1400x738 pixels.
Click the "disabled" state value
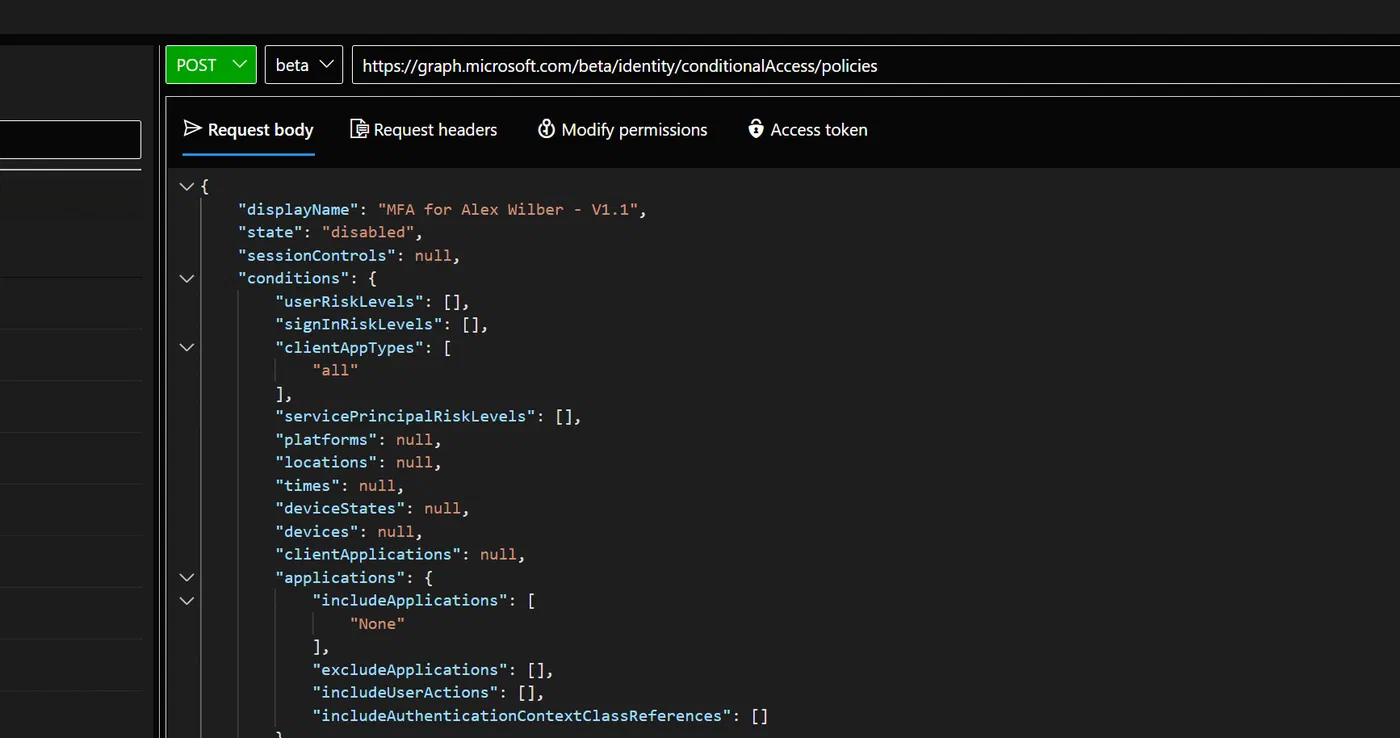point(368,232)
